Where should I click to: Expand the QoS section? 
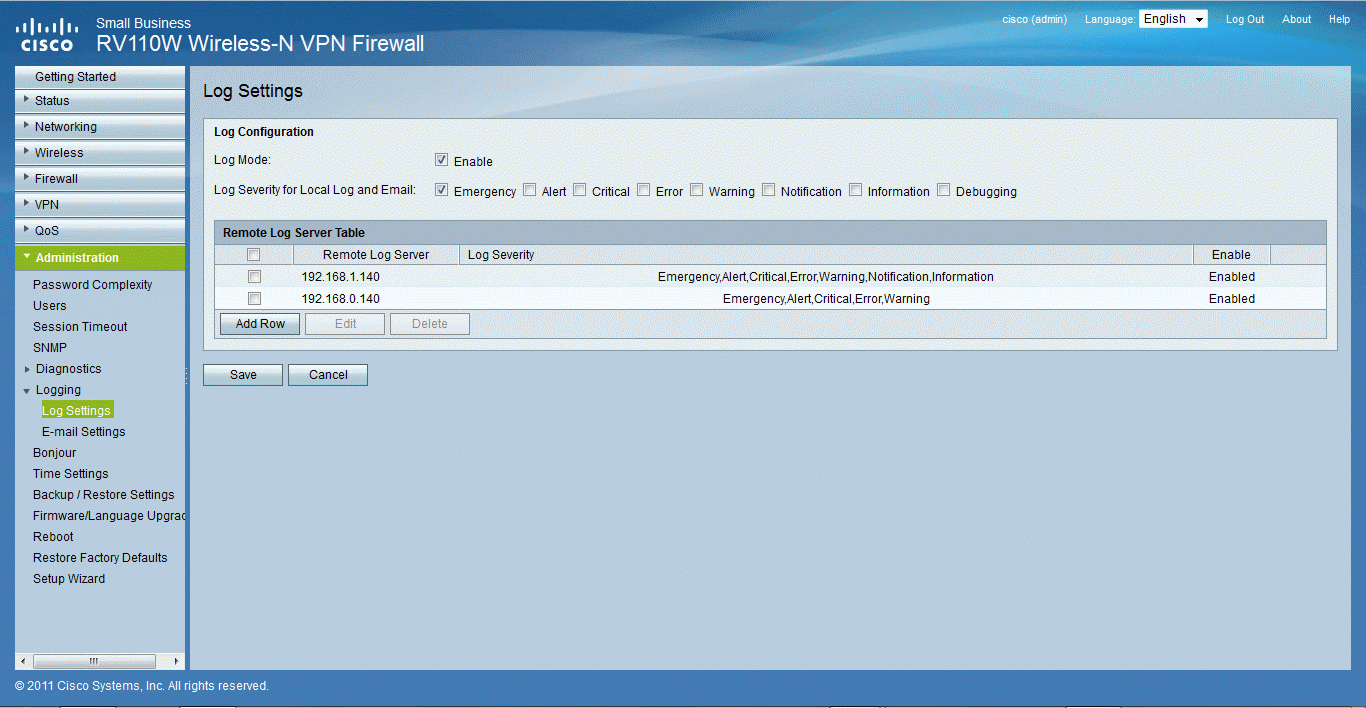pyautogui.click(x=100, y=231)
